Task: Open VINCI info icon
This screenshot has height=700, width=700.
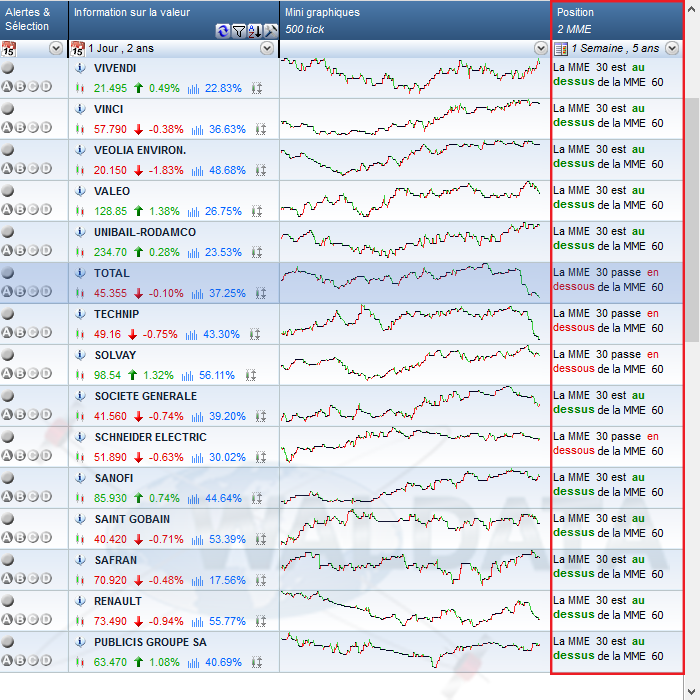Action: 80,109
